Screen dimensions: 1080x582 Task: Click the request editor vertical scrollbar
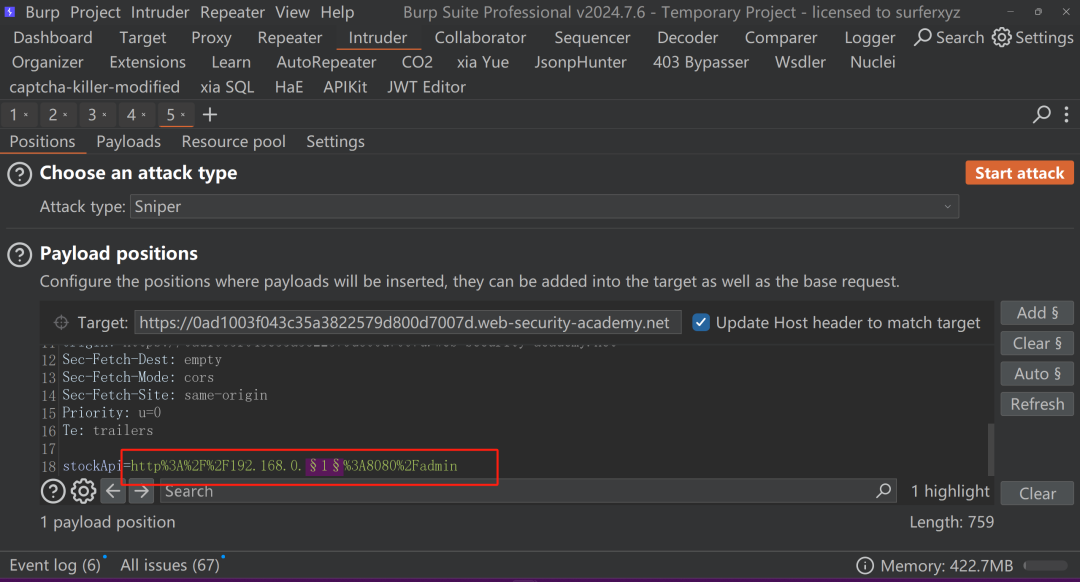pyautogui.click(x=991, y=449)
